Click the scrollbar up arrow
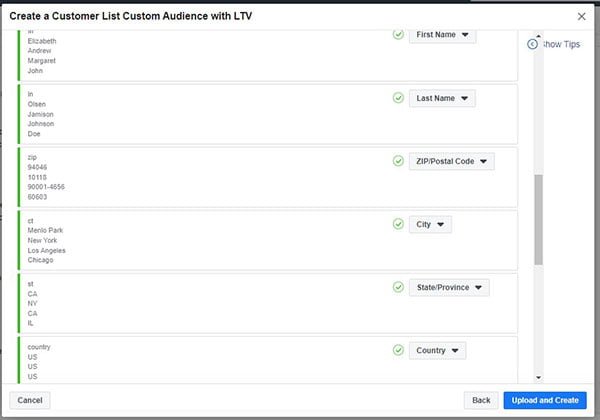This screenshot has width=600, height=420. pyautogui.click(x=538, y=36)
